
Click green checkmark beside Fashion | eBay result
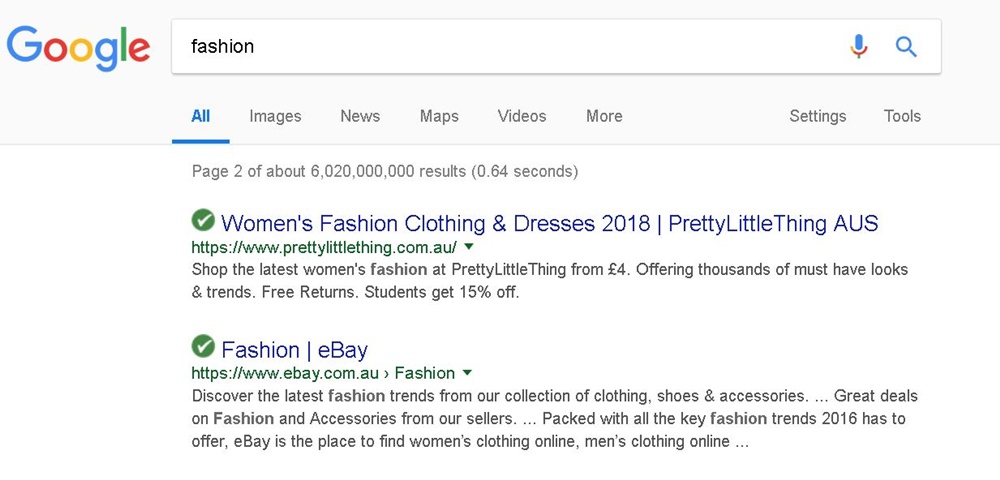[203, 347]
